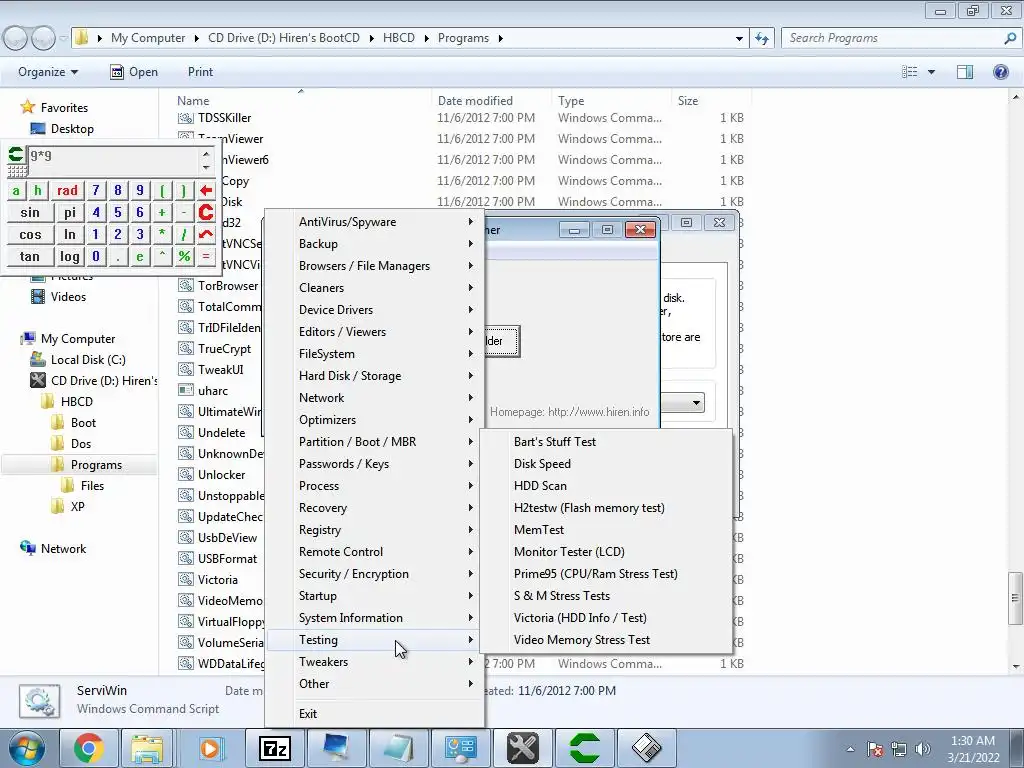This screenshot has width=1024, height=768.
Task: Open the Windows Start menu
Action: click(x=27, y=748)
